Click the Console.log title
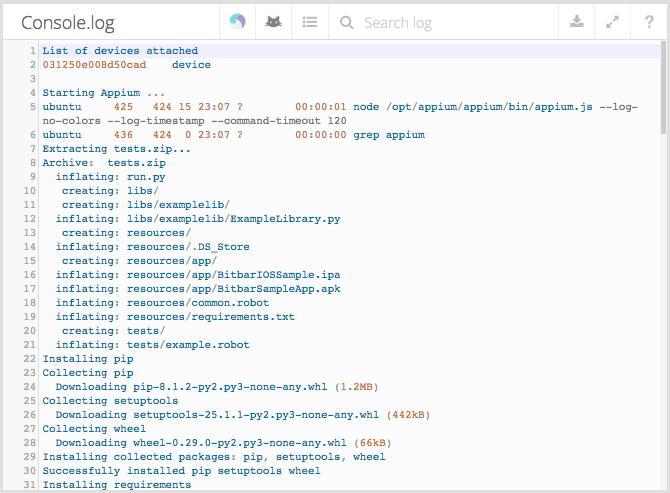670x493 pixels. click(x=68, y=22)
